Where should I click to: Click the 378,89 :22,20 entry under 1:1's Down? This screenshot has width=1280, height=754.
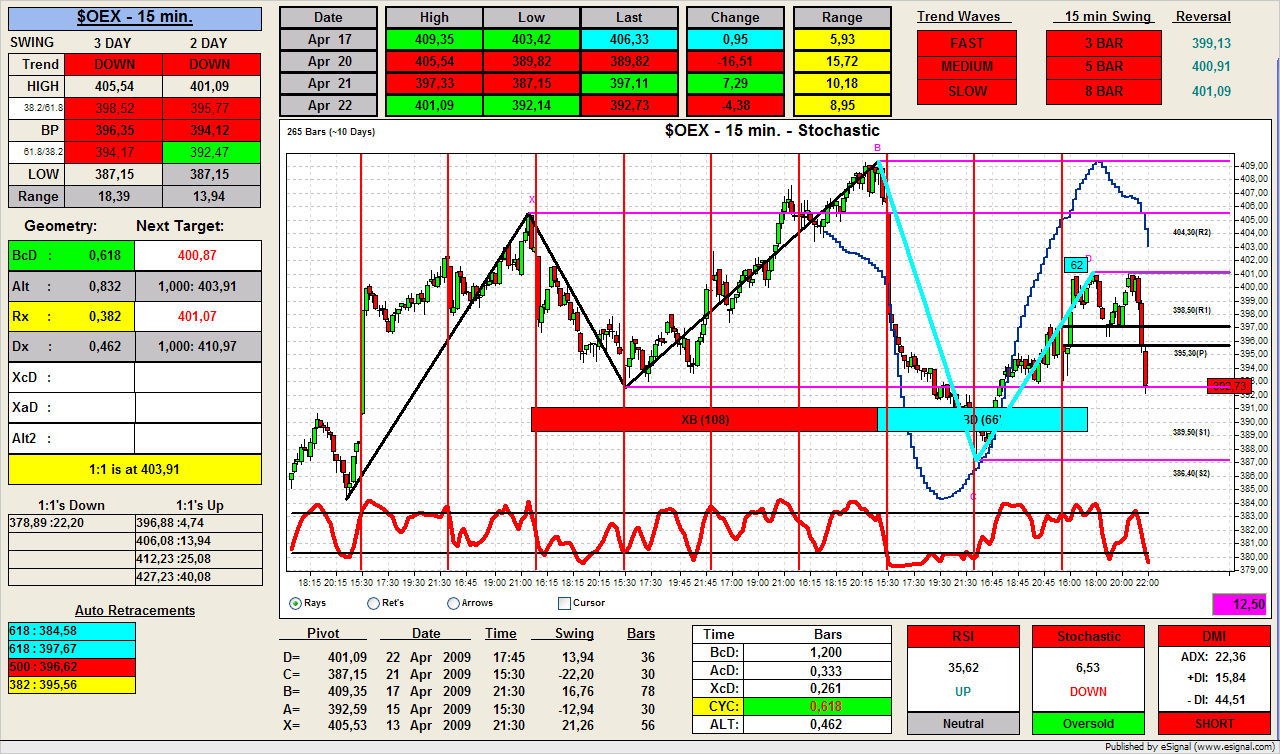[71, 521]
